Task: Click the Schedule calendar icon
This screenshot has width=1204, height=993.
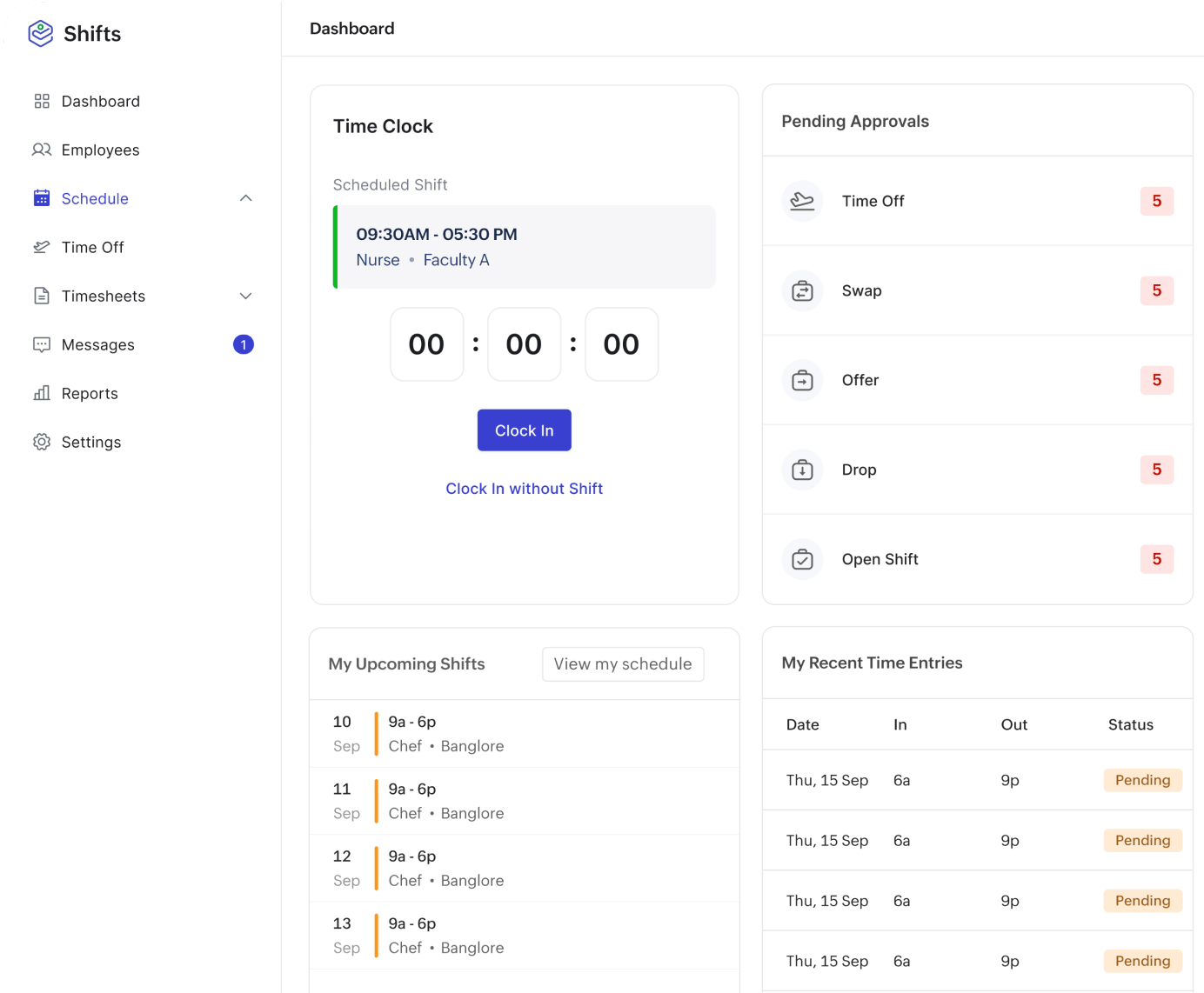Action: [42, 198]
